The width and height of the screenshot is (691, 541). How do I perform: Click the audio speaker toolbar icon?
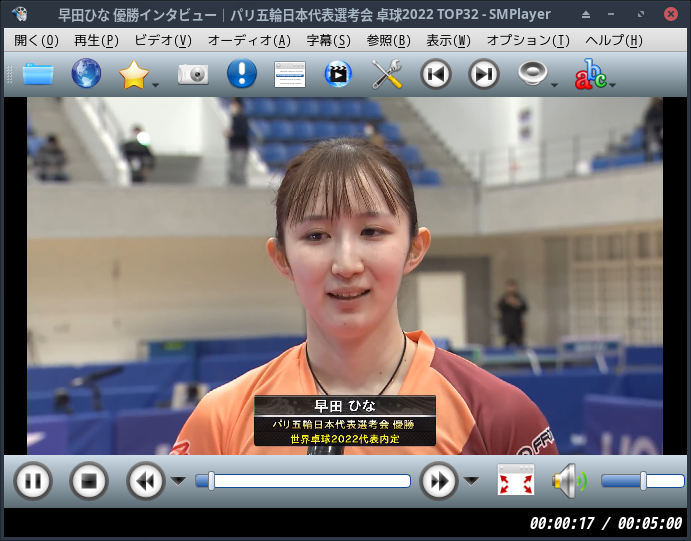click(x=532, y=73)
